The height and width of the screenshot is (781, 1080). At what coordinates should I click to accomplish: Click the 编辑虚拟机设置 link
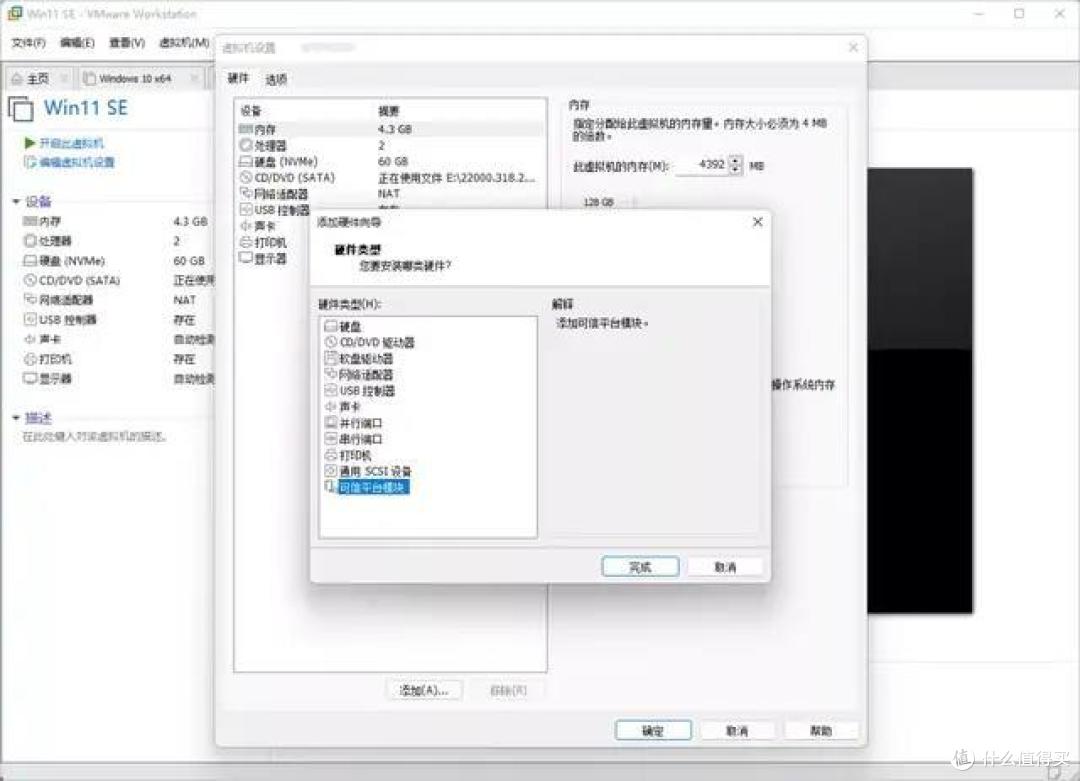(x=76, y=163)
